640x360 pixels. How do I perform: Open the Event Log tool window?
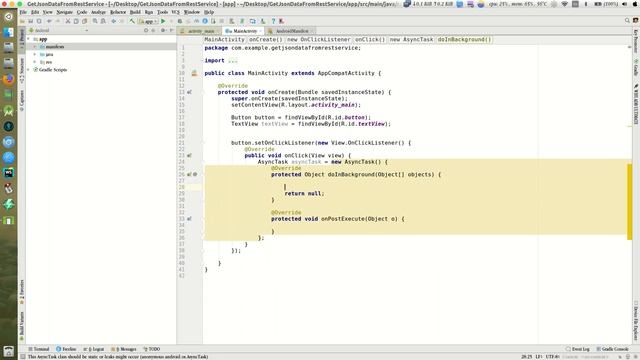(x=578, y=349)
